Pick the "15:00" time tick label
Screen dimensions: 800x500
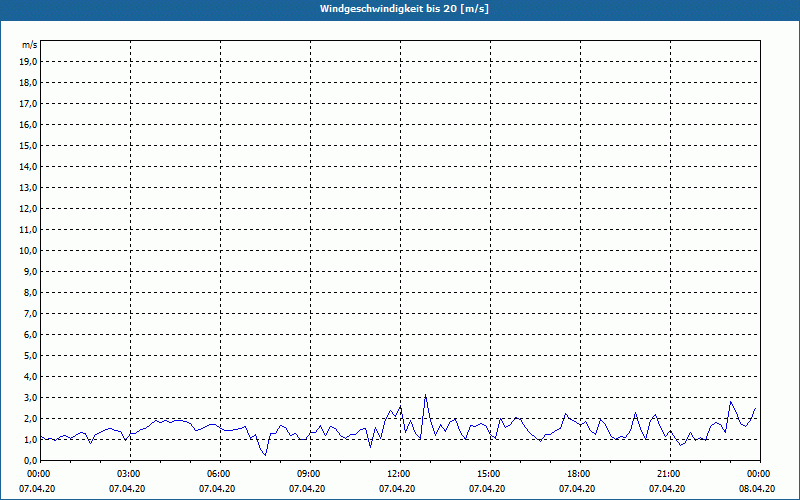(x=488, y=474)
